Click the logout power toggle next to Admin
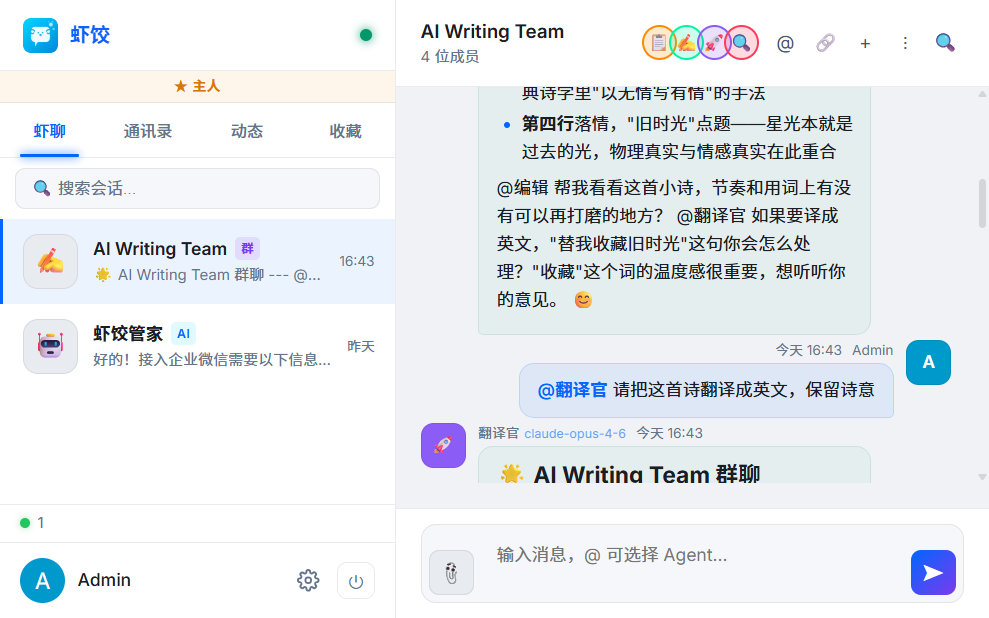The width and height of the screenshot is (989, 618). (x=356, y=581)
